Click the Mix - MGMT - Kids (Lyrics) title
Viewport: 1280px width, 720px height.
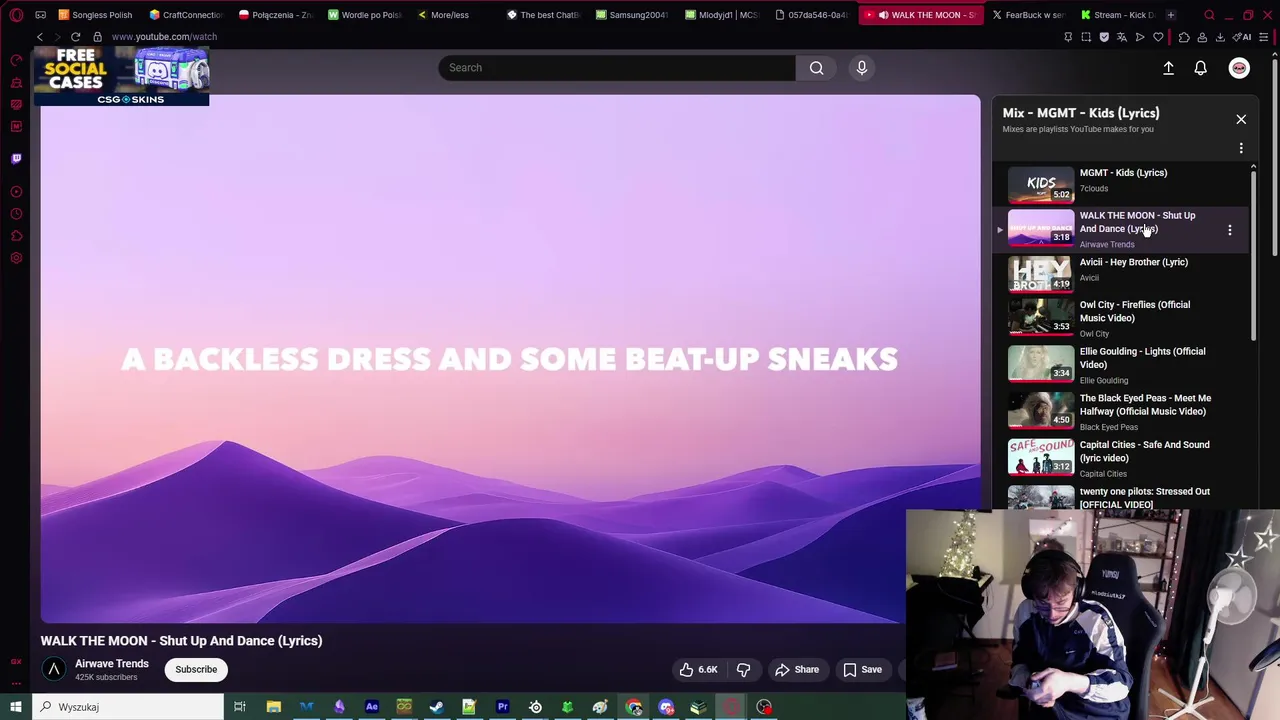coord(1081,113)
